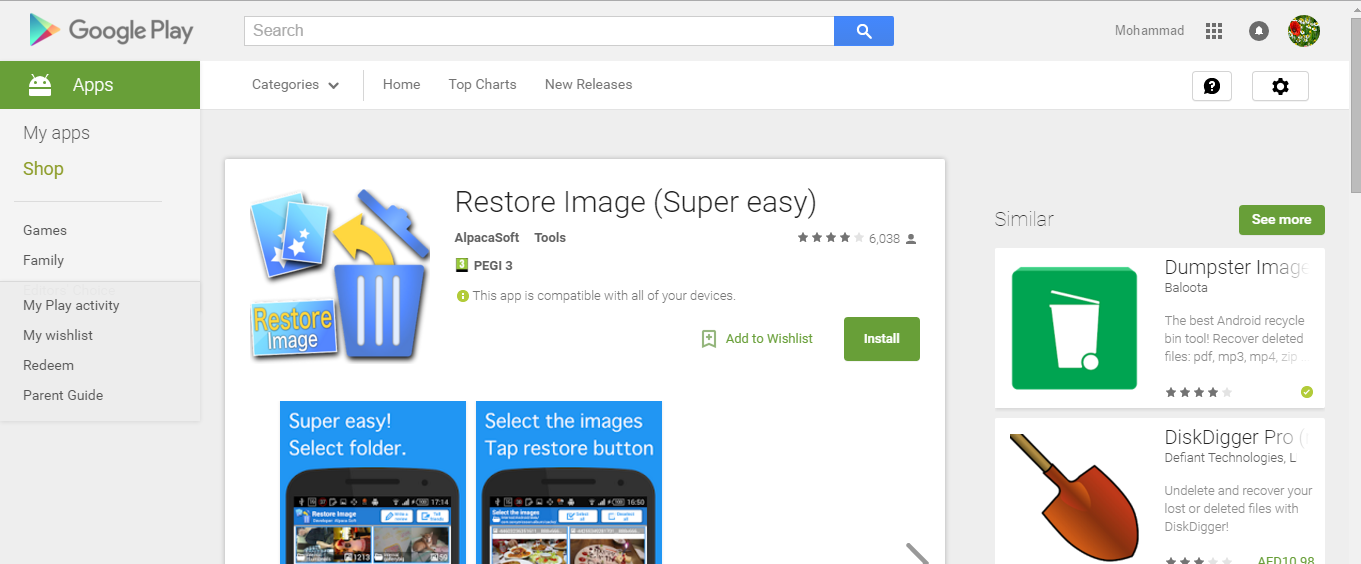Click the Add to Wishlist bookmark icon
This screenshot has width=1361, height=564.
[x=709, y=339]
